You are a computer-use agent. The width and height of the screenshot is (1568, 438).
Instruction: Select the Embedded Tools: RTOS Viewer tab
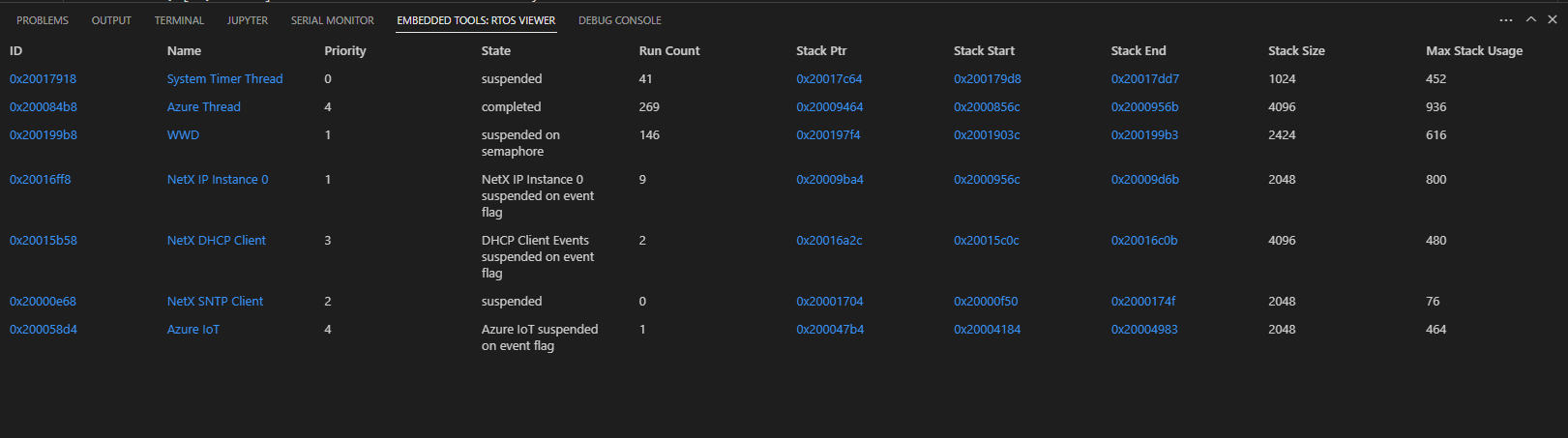[476, 20]
